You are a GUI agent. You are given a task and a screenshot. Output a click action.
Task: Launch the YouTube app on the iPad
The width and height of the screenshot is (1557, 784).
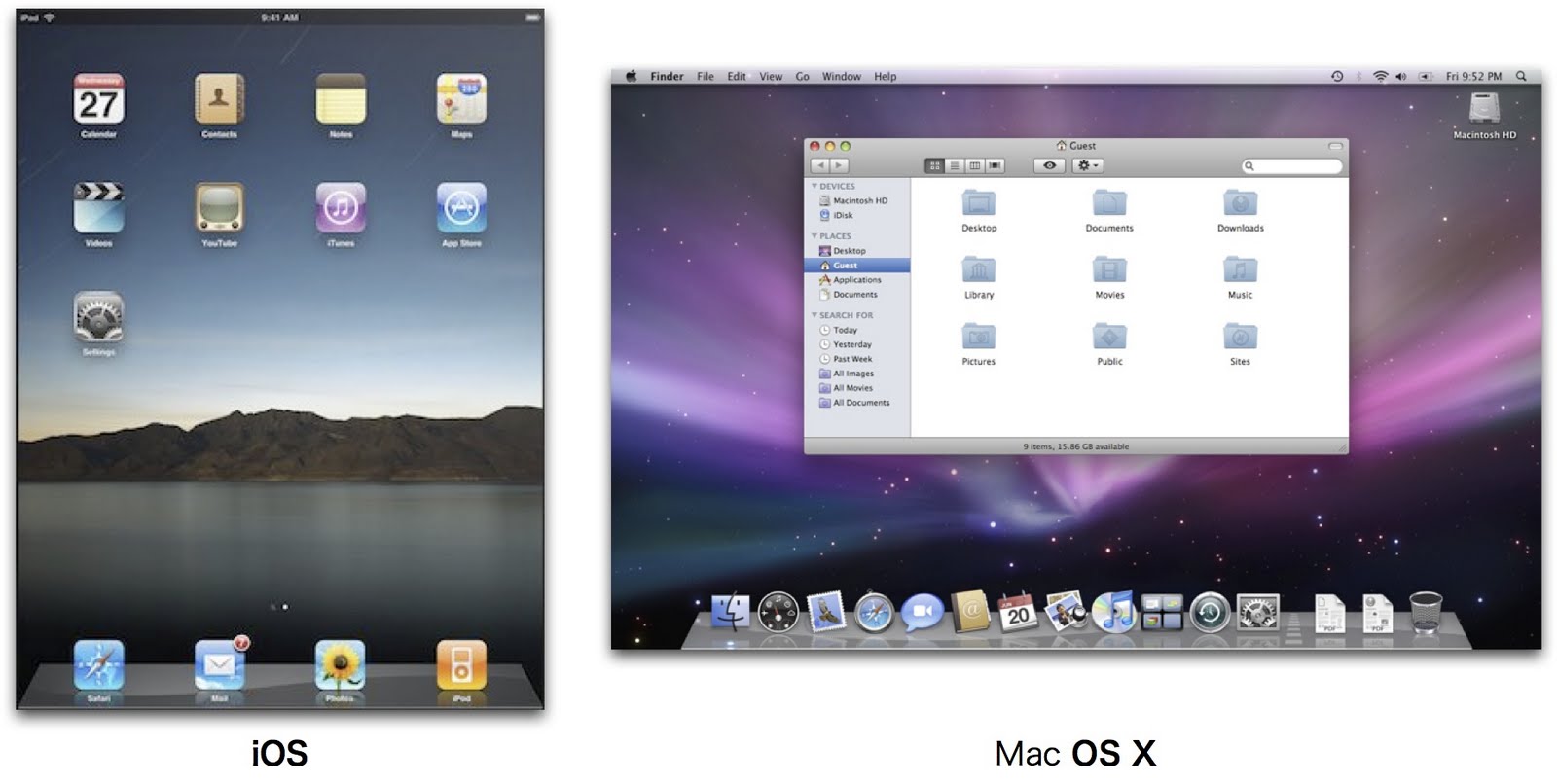click(219, 207)
